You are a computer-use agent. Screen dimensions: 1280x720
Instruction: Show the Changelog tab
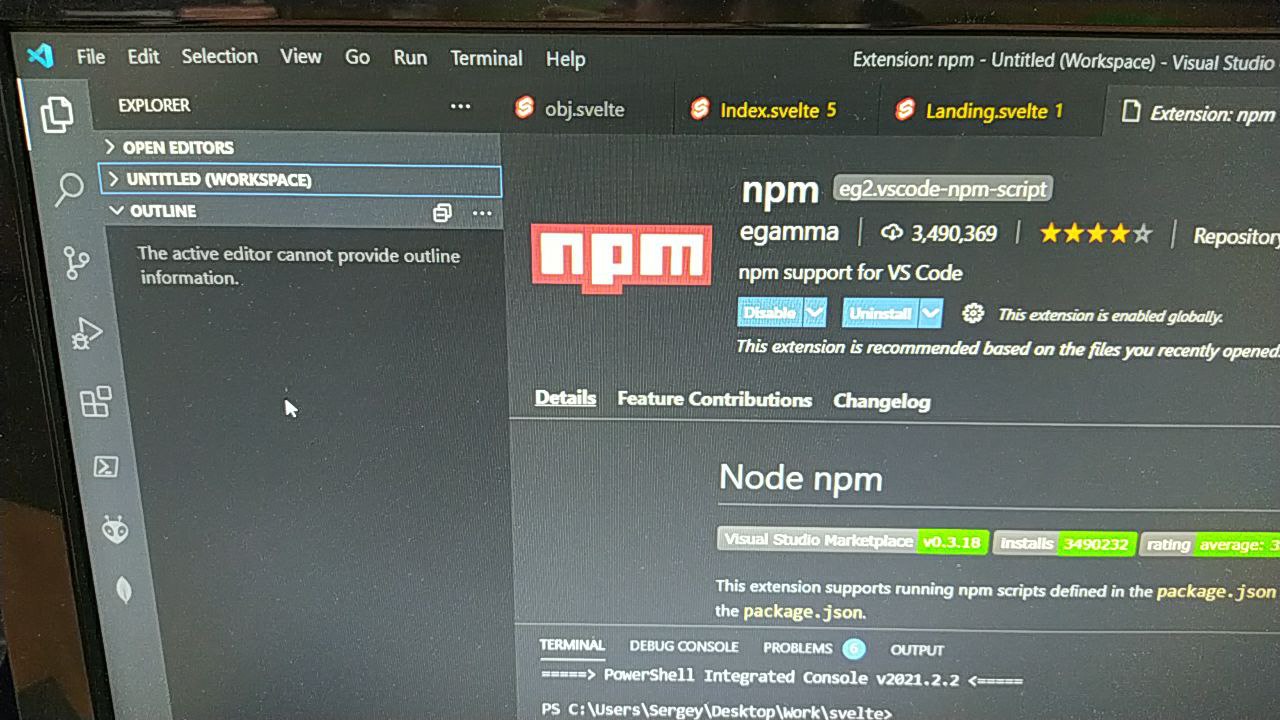pos(882,401)
